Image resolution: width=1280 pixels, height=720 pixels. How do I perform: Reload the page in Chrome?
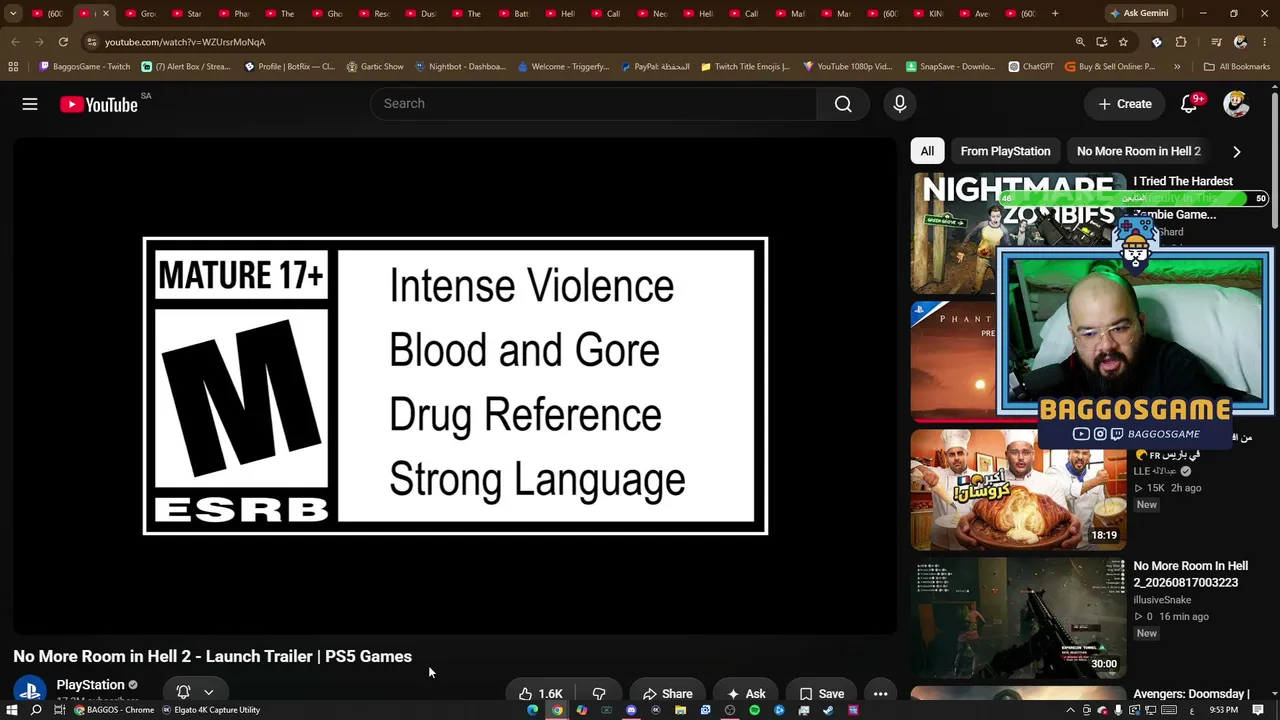[x=63, y=42]
